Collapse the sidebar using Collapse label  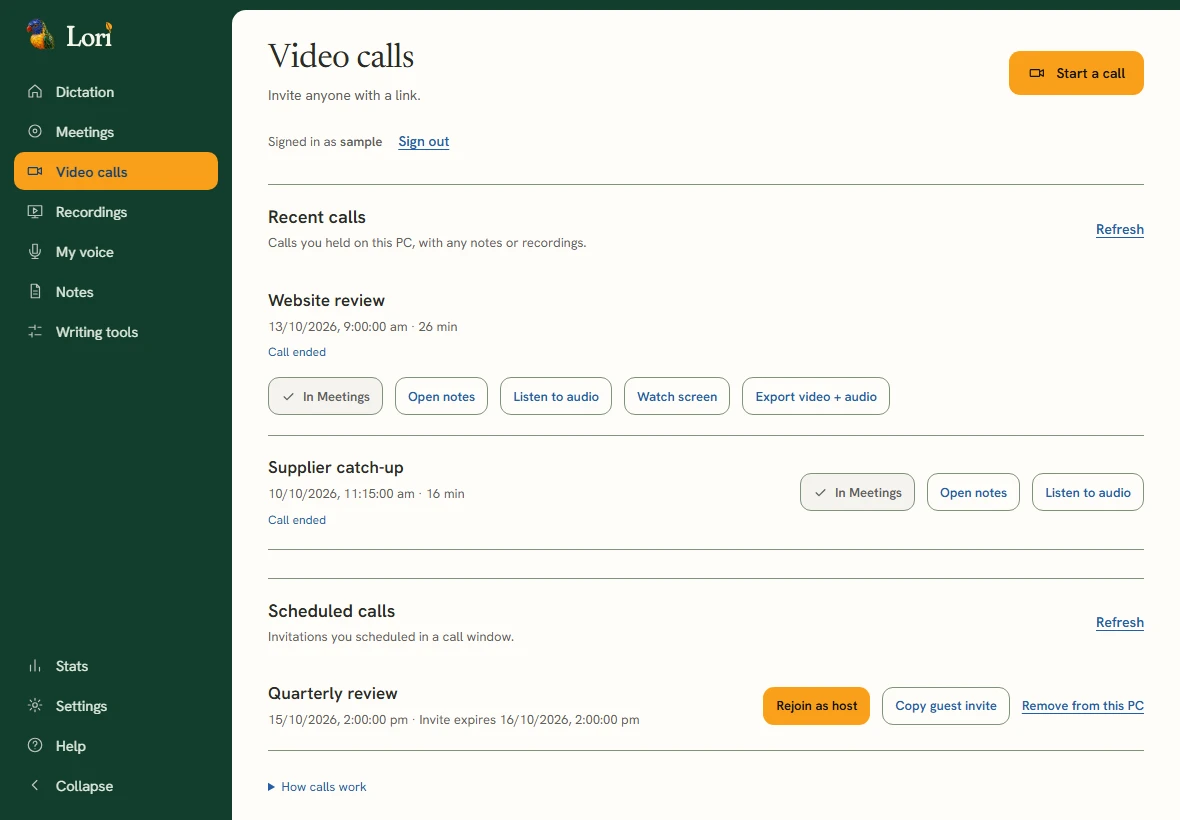click(84, 785)
